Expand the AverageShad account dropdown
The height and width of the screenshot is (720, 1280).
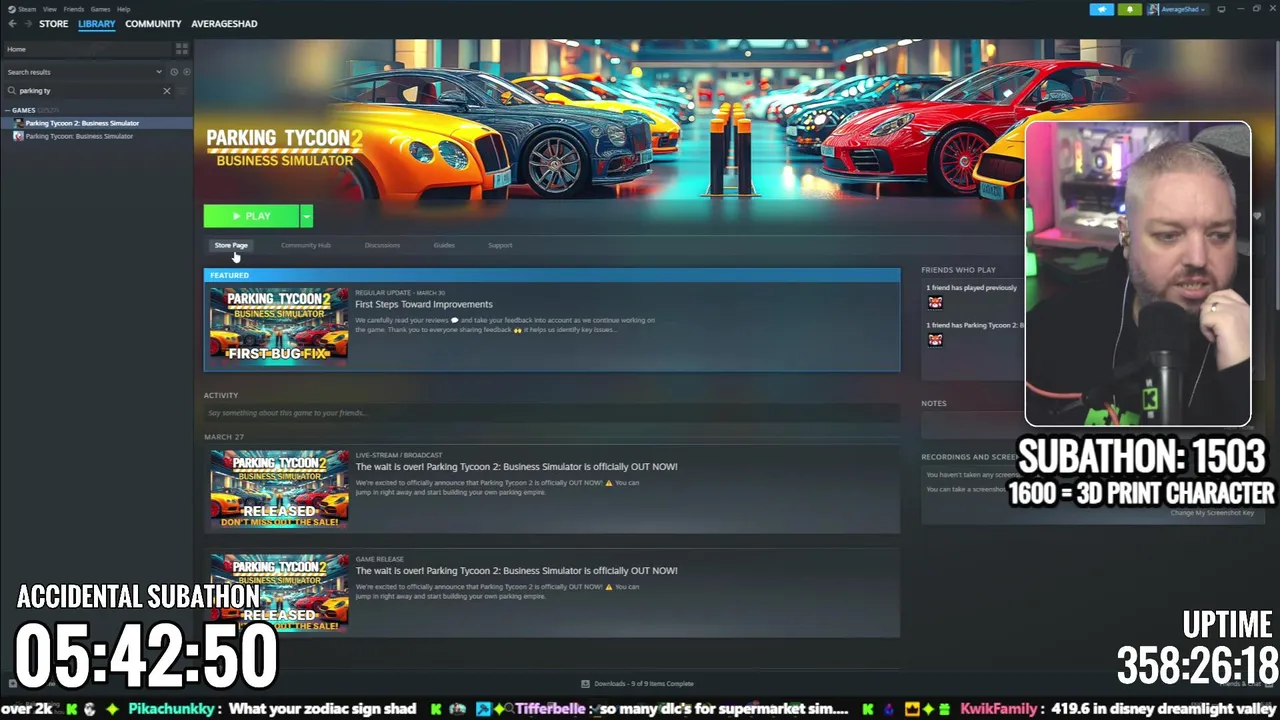tap(1203, 9)
